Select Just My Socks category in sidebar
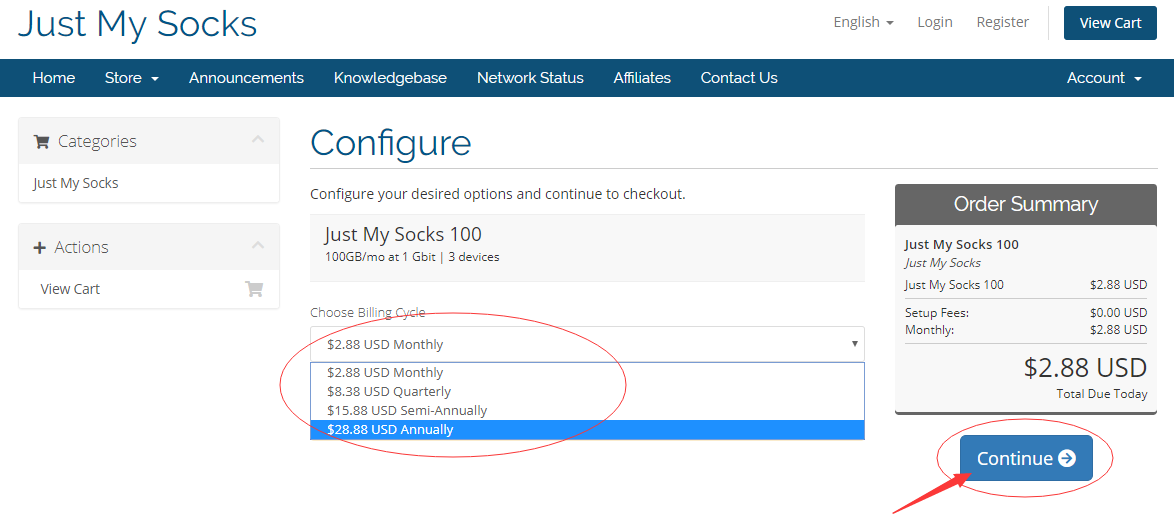 tap(76, 183)
